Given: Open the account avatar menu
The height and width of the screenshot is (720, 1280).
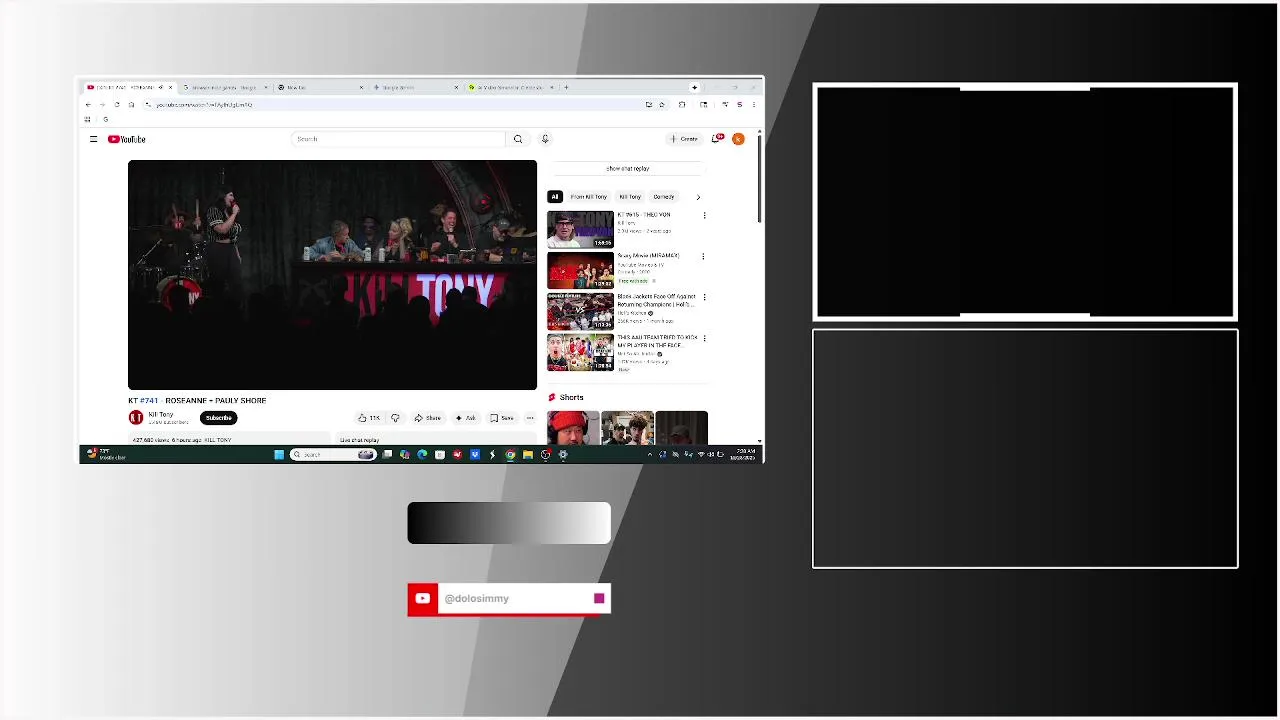Looking at the screenshot, I should point(738,139).
